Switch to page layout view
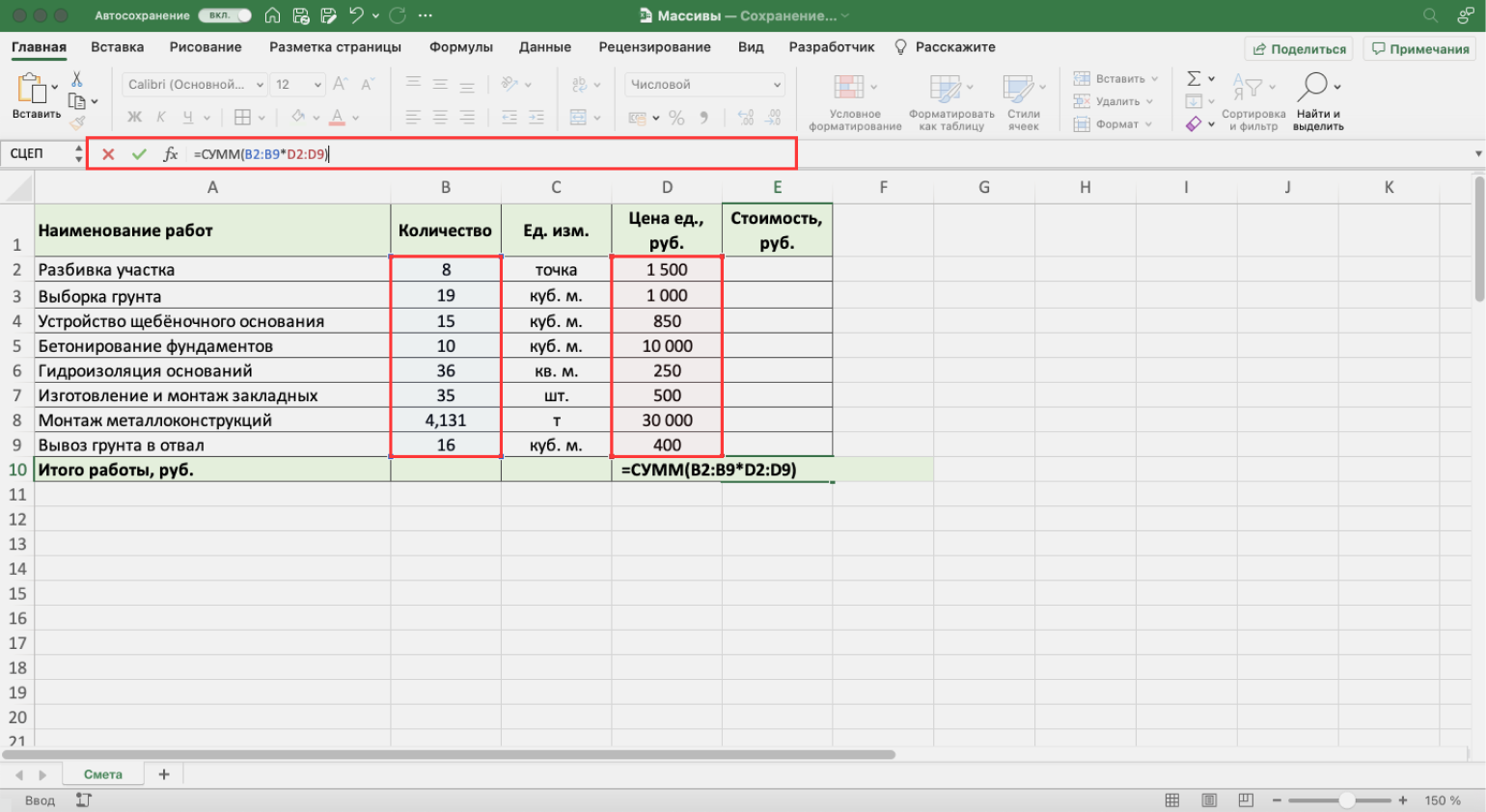The image size is (1486, 812). coord(1209,800)
